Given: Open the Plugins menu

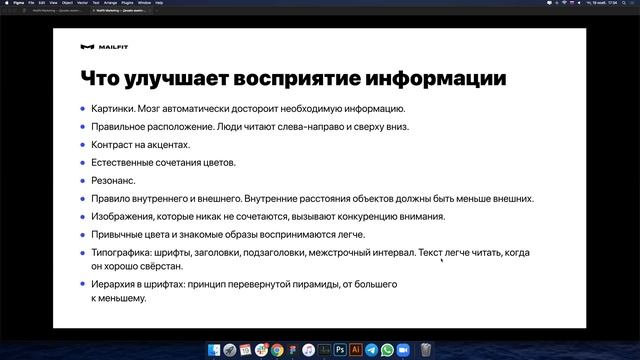Looking at the screenshot, I should 127,3.
